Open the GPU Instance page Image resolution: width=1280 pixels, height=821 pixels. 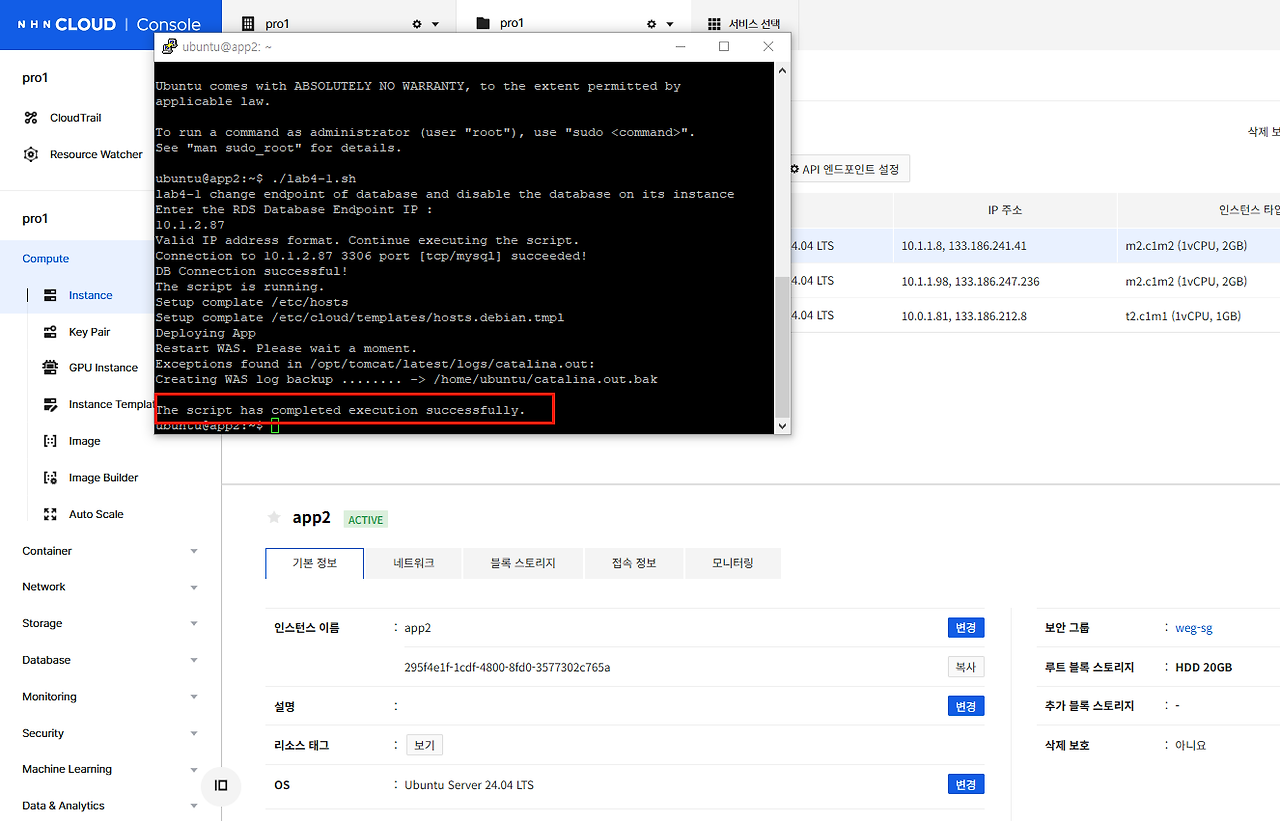pos(103,368)
